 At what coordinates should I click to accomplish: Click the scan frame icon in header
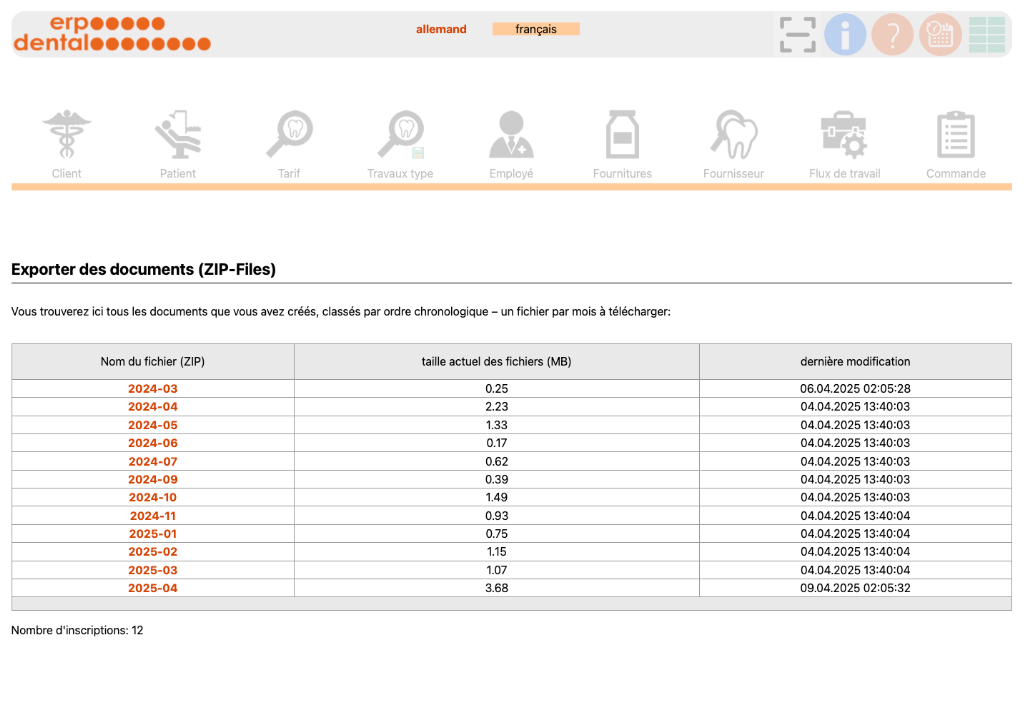coord(797,35)
